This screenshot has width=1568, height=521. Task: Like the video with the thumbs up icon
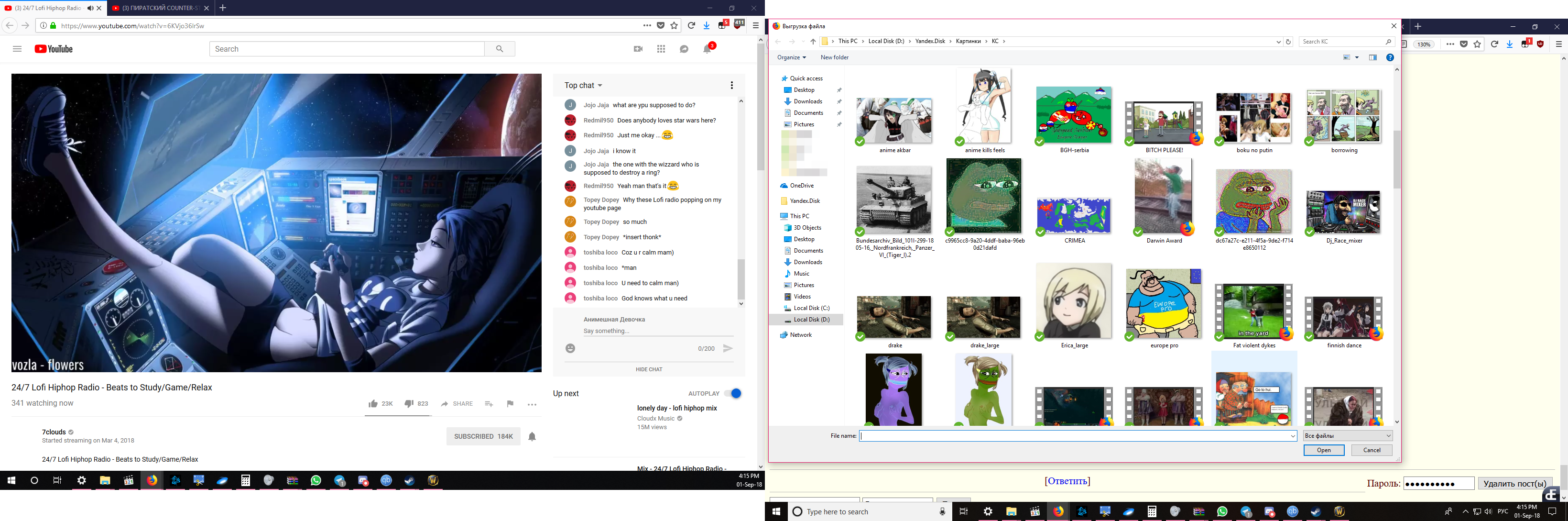[x=373, y=403]
